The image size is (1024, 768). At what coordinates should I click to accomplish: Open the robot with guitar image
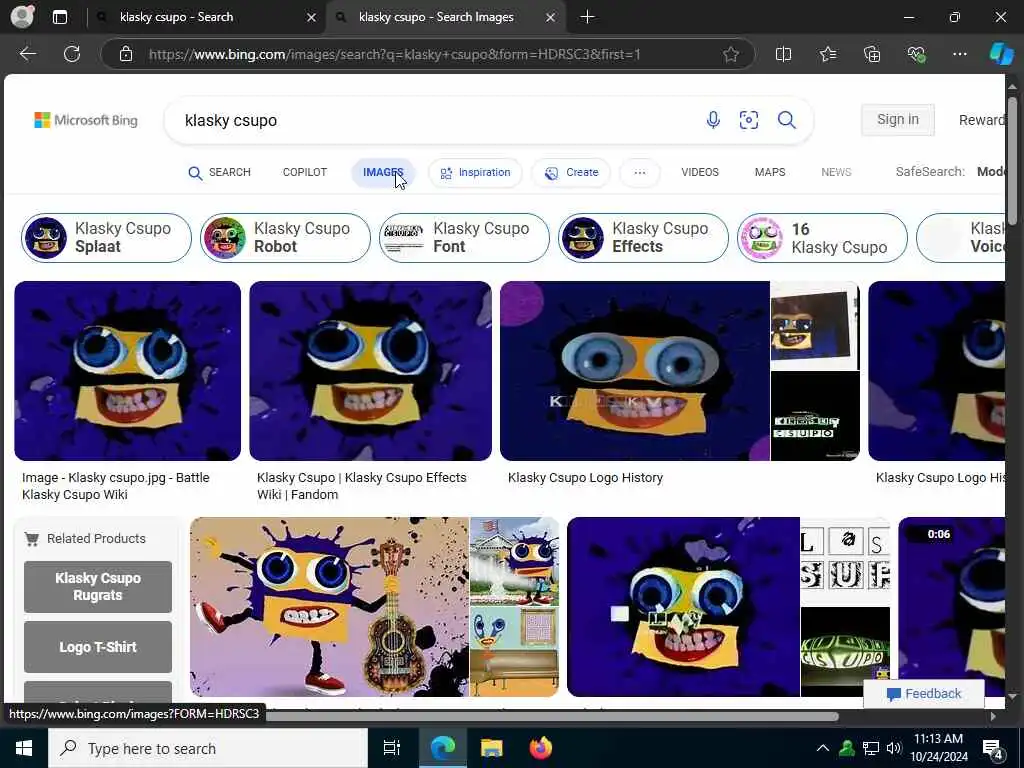pyautogui.click(x=329, y=607)
